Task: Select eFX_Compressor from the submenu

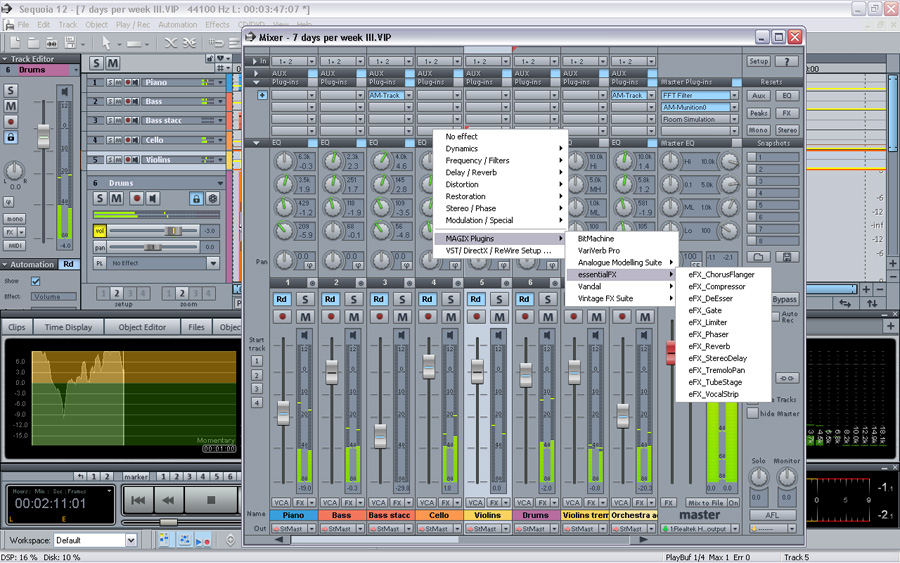Action: pos(717,287)
